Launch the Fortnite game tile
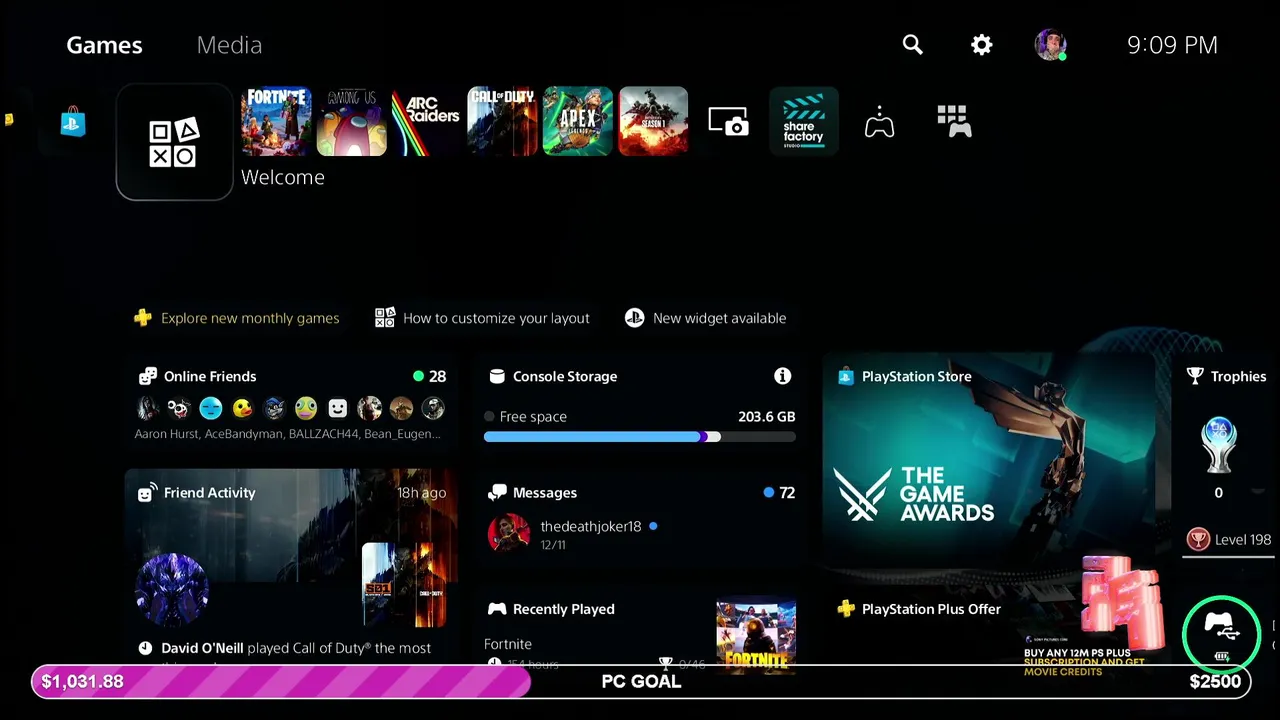1280x720 pixels. coord(276,121)
